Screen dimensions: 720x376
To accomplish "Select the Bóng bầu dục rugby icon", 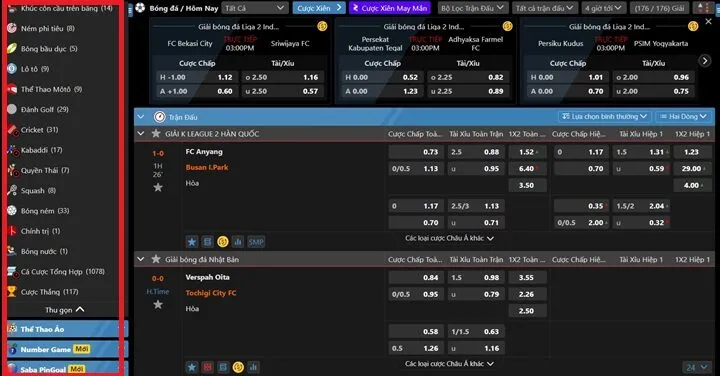I will click(12, 49).
